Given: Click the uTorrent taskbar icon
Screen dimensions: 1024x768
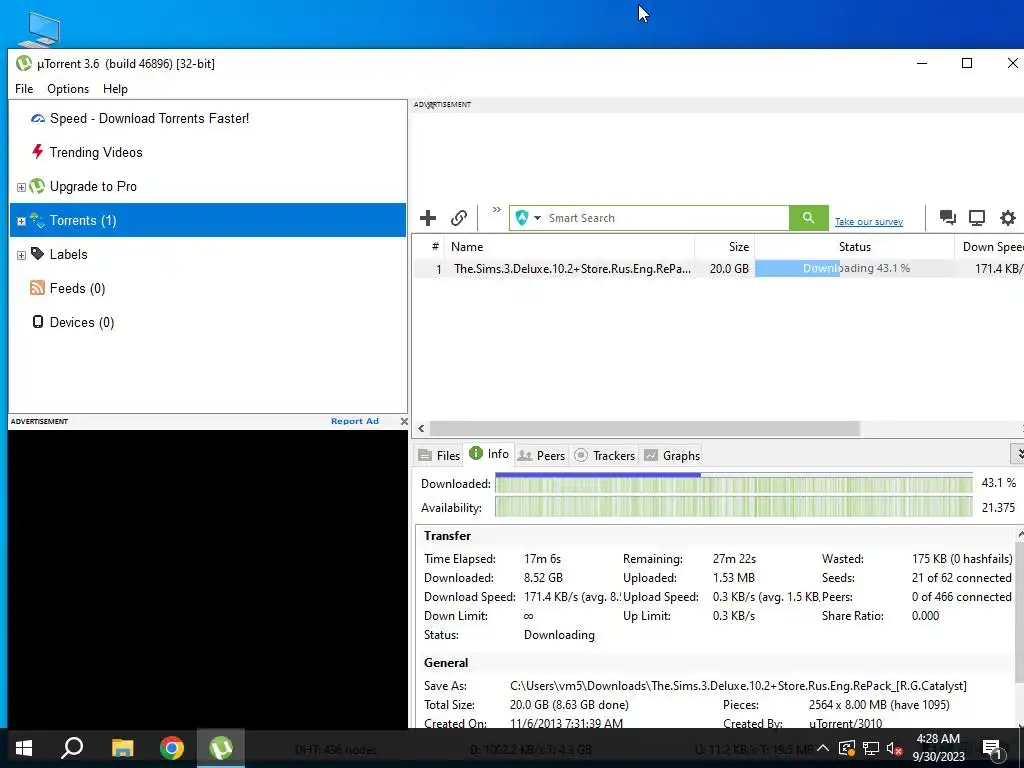Looking at the screenshot, I should click(221, 748).
